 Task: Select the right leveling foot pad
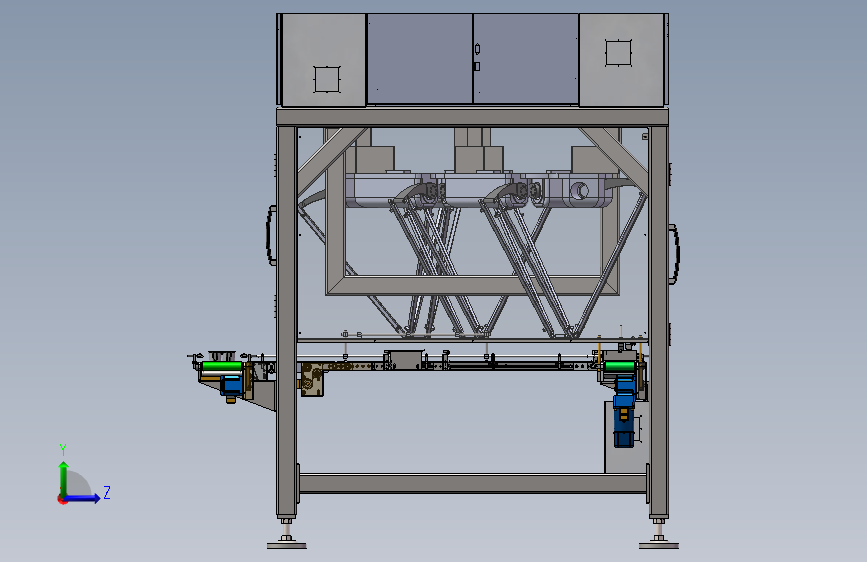pos(659,545)
